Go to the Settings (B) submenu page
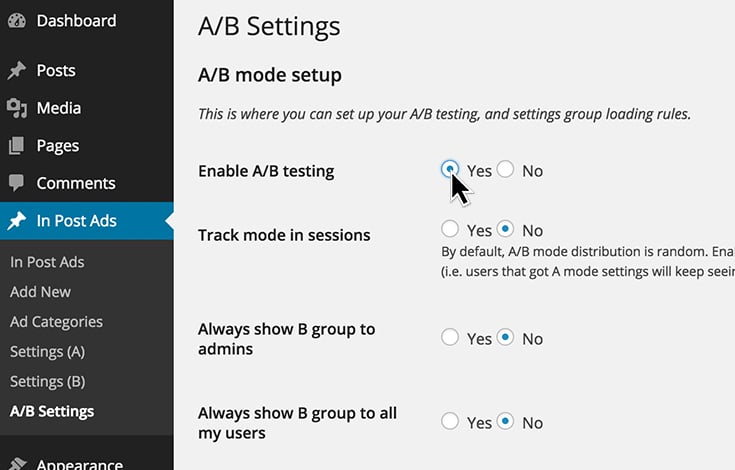The width and height of the screenshot is (735, 470). tap(47, 382)
